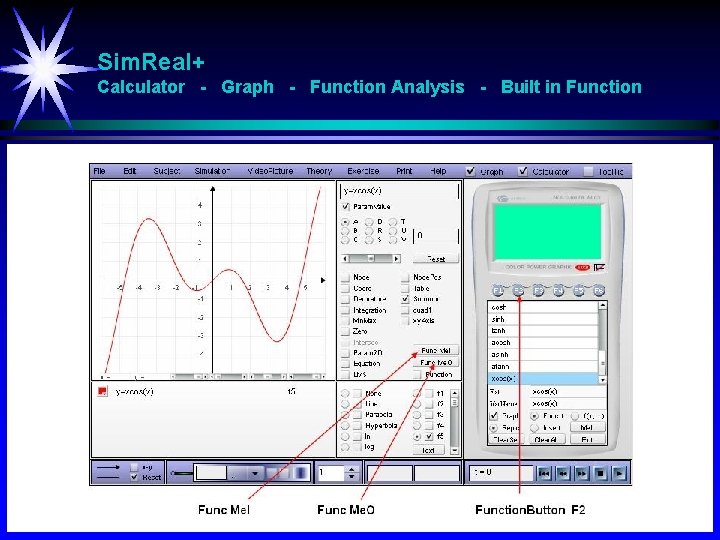
Task: Click scroll-down arrow of f1-f5 list
Action: [454, 451]
